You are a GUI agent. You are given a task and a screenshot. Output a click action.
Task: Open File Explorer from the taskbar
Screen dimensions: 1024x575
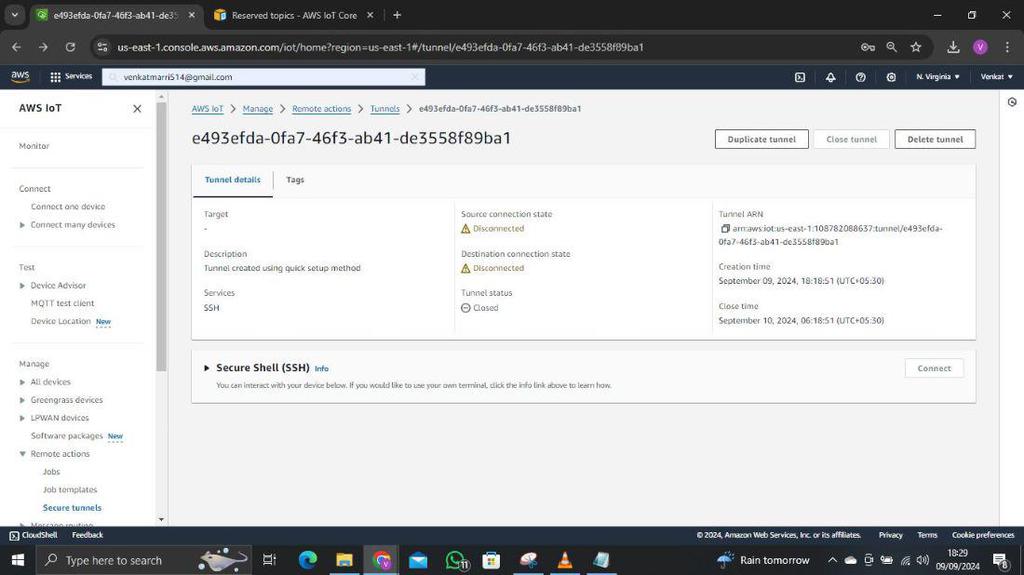(x=344, y=560)
